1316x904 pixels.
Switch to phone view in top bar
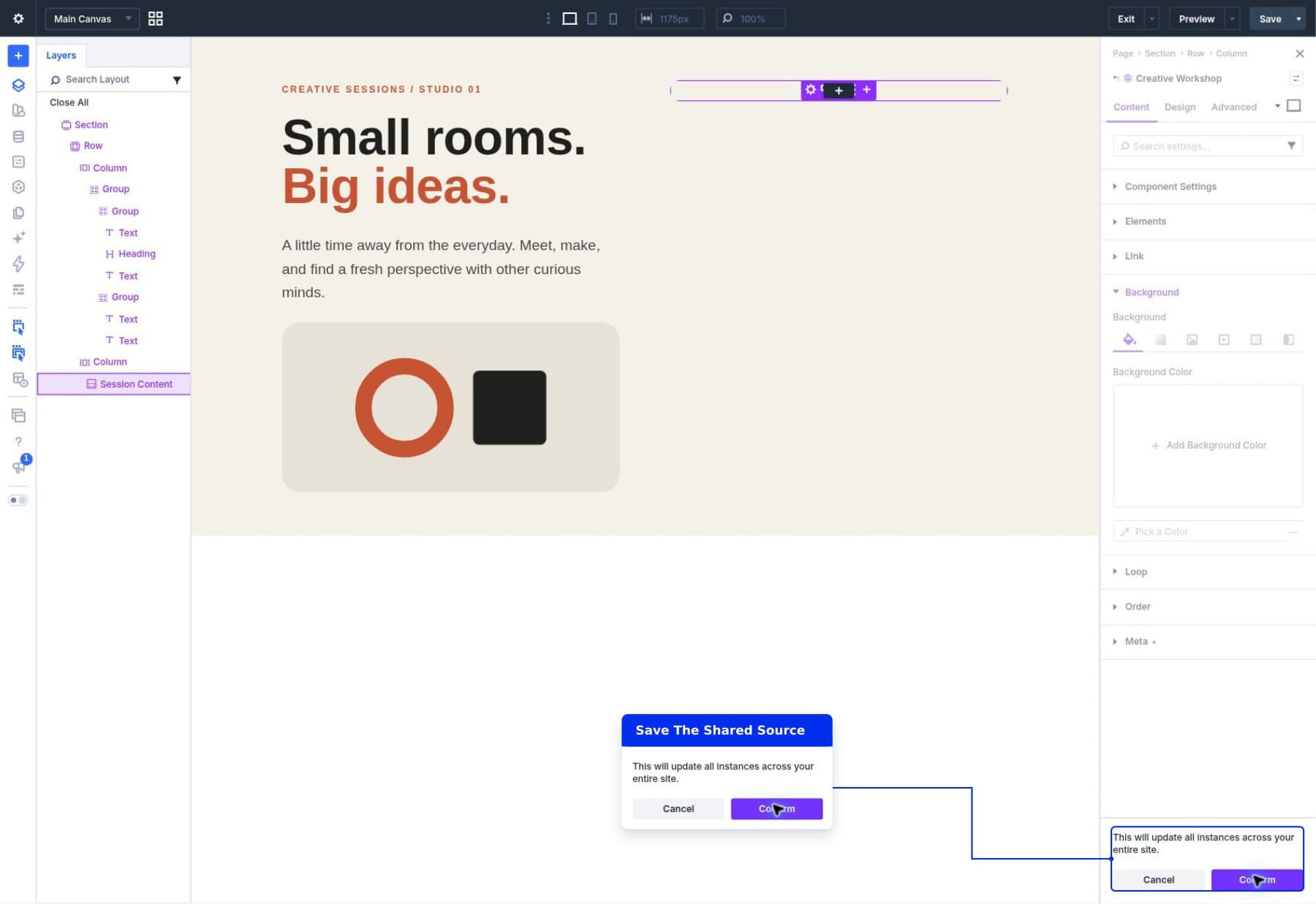[x=613, y=18]
